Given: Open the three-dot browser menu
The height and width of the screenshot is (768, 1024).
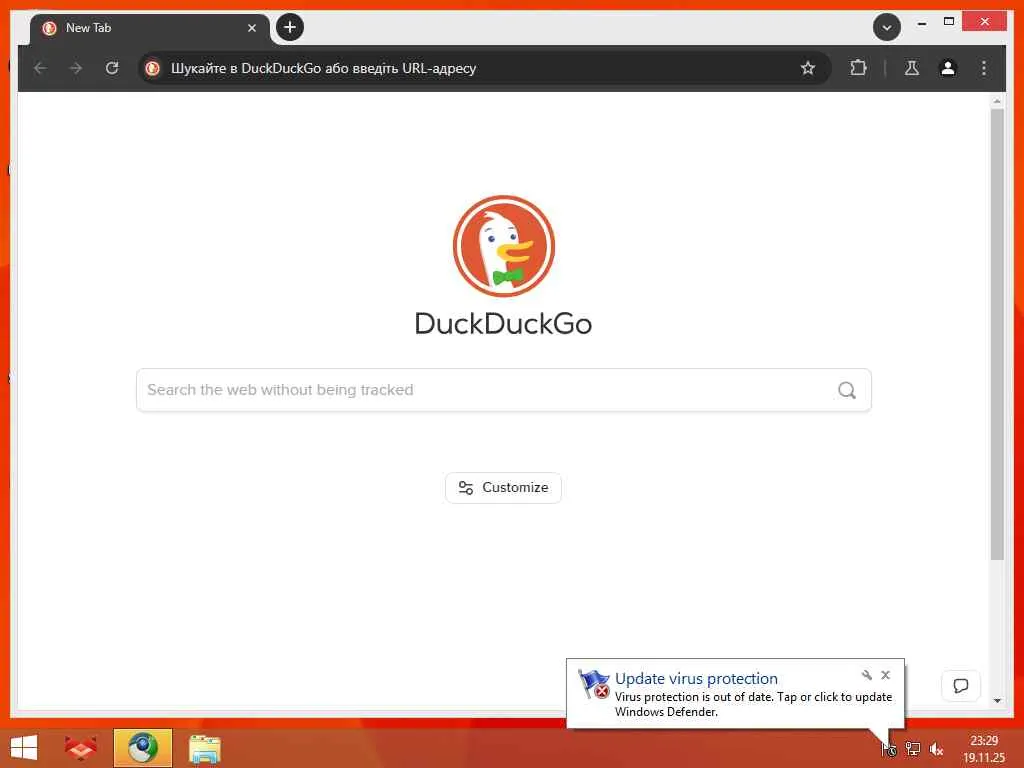Looking at the screenshot, I should (x=984, y=68).
